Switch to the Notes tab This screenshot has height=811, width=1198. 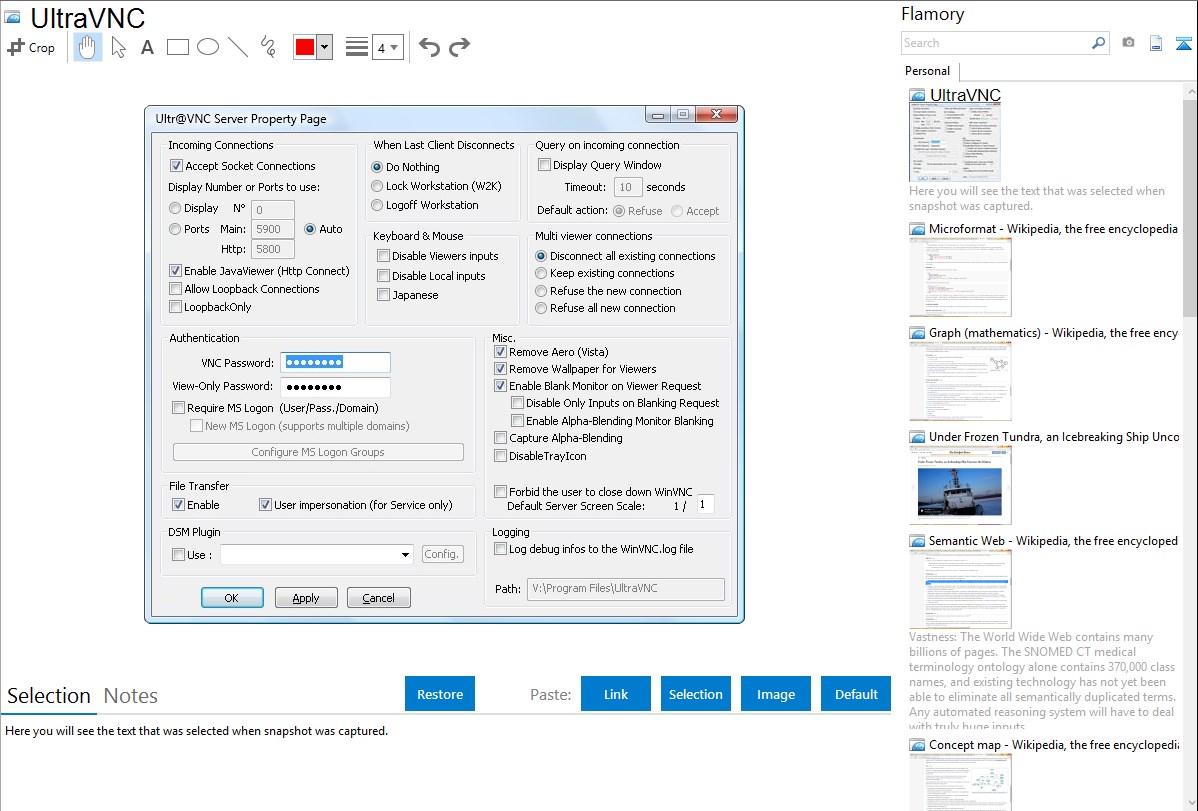tap(131, 696)
